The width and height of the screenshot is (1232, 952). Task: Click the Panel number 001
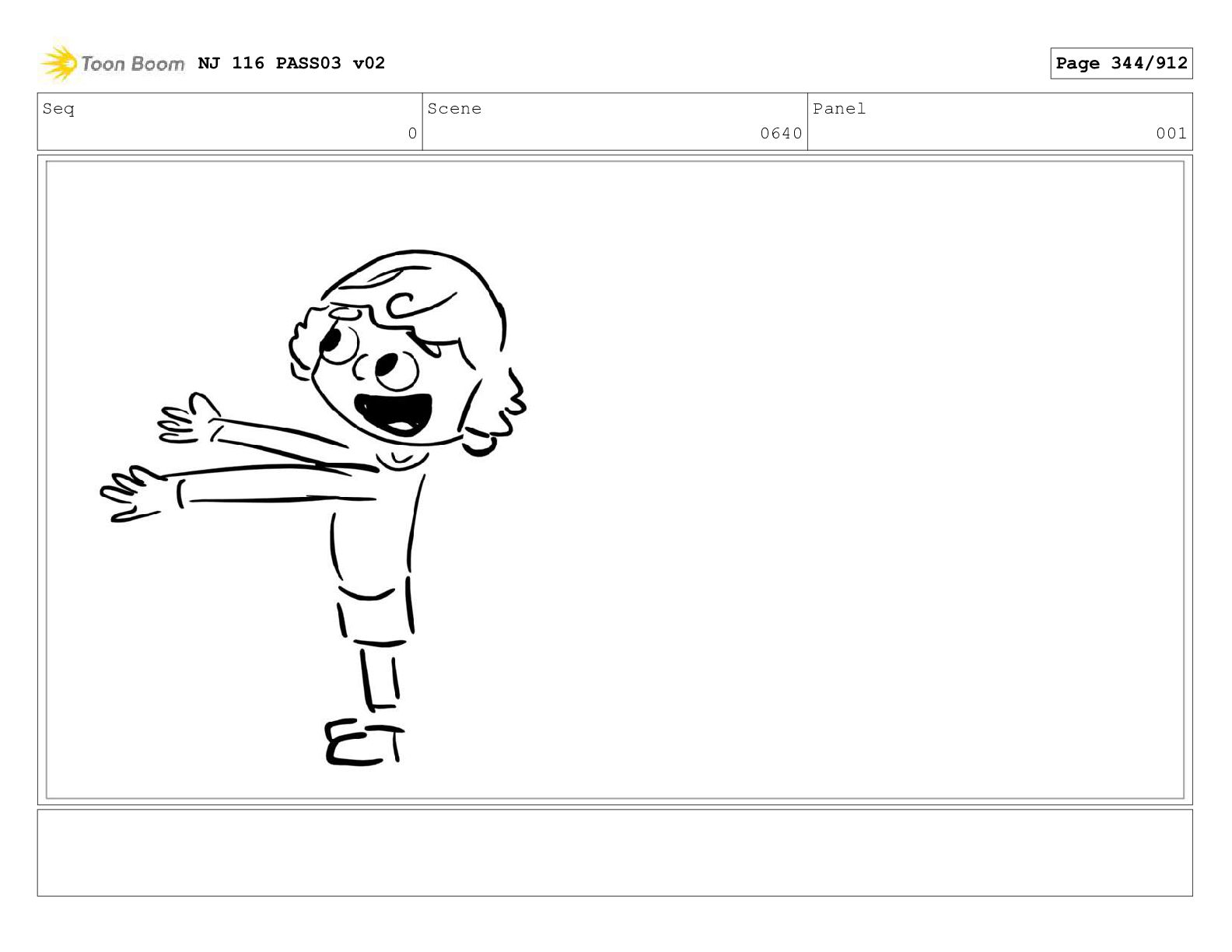point(1171,134)
